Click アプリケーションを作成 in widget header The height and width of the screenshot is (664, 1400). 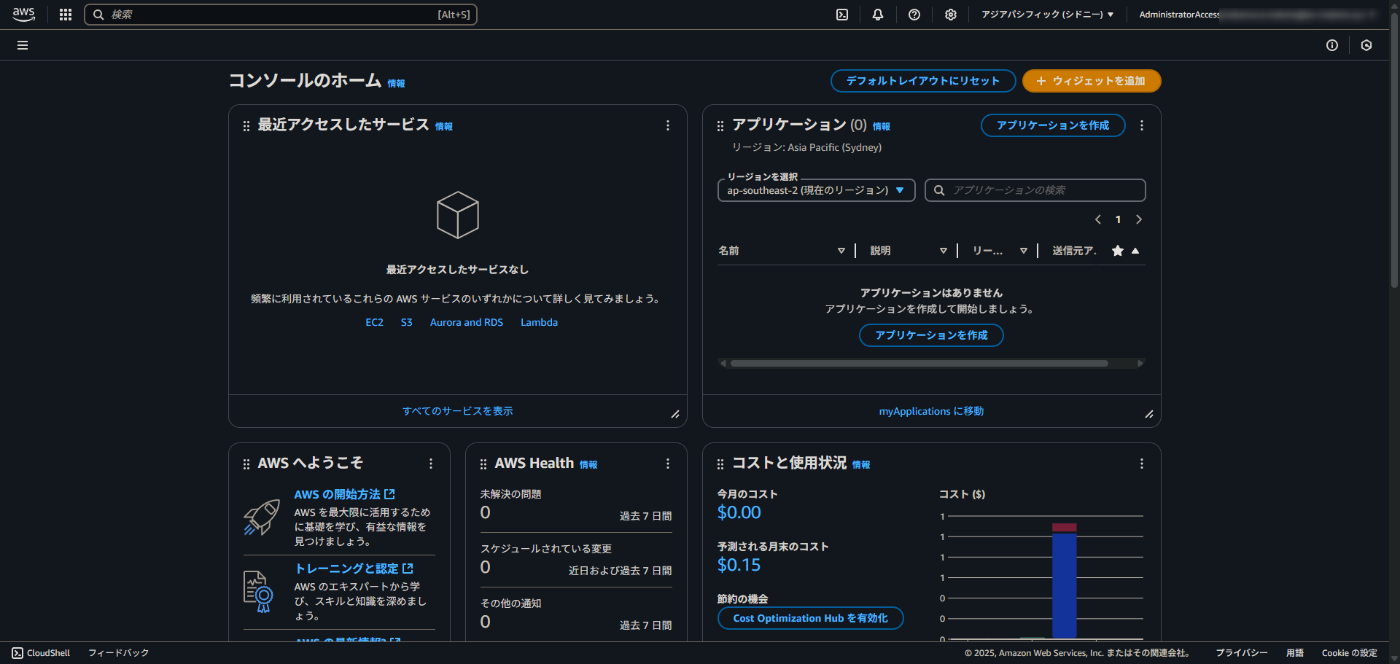pyautogui.click(x=1053, y=125)
